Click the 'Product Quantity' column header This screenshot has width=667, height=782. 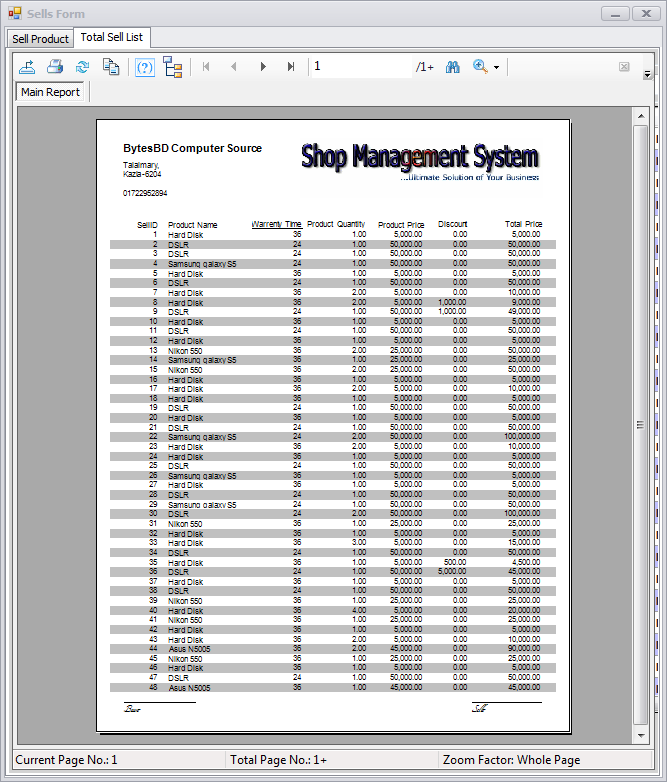(x=336, y=224)
